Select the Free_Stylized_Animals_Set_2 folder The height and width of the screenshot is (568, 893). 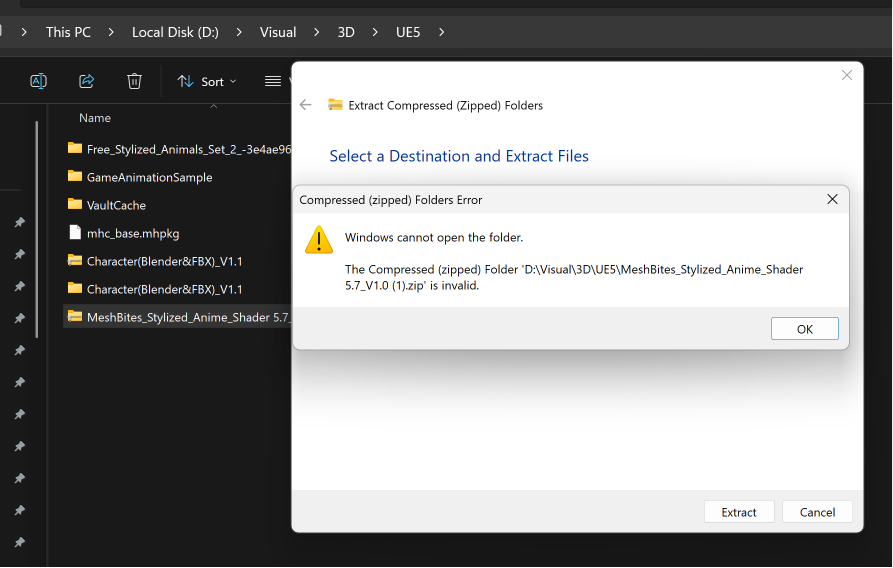pos(177,149)
